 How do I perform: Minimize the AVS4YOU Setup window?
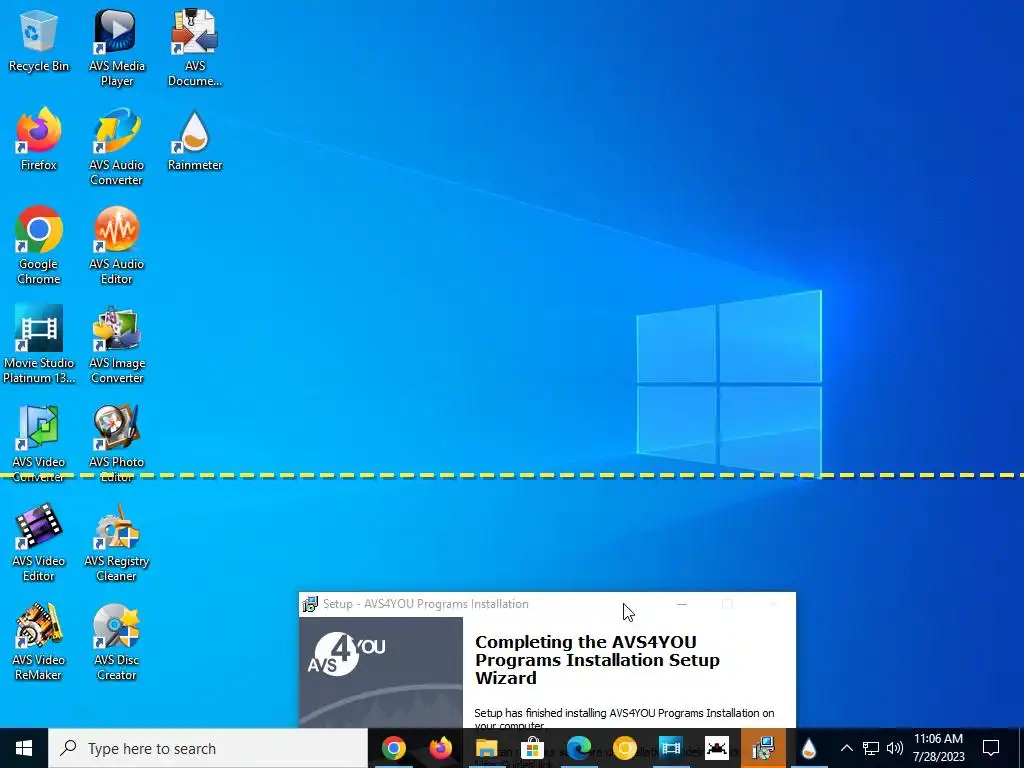[x=682, y=604]
